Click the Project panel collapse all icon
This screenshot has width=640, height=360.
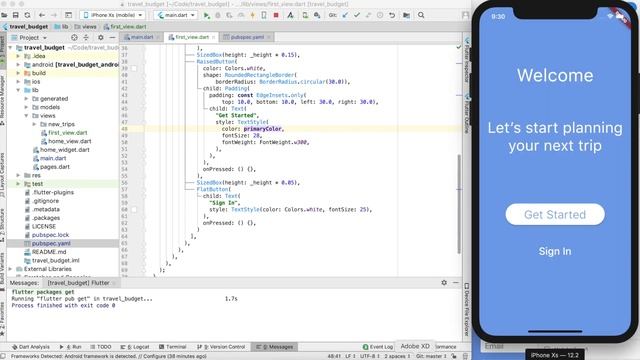(86, 38)
